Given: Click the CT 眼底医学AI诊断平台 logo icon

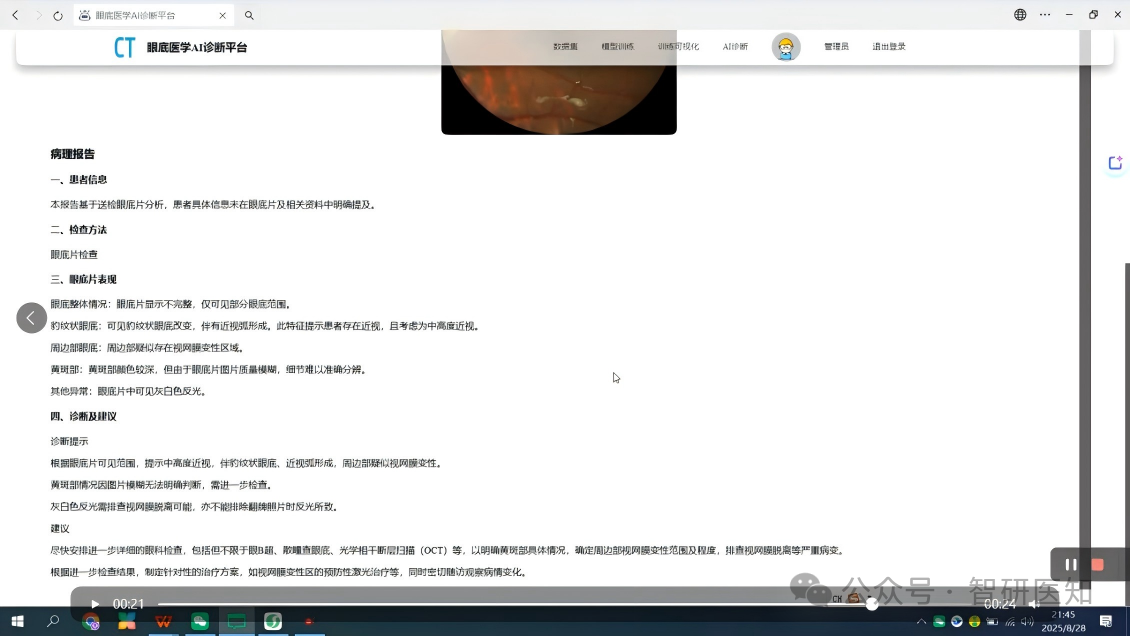Looking at the screenshot, I should click(x=124, y=46).
